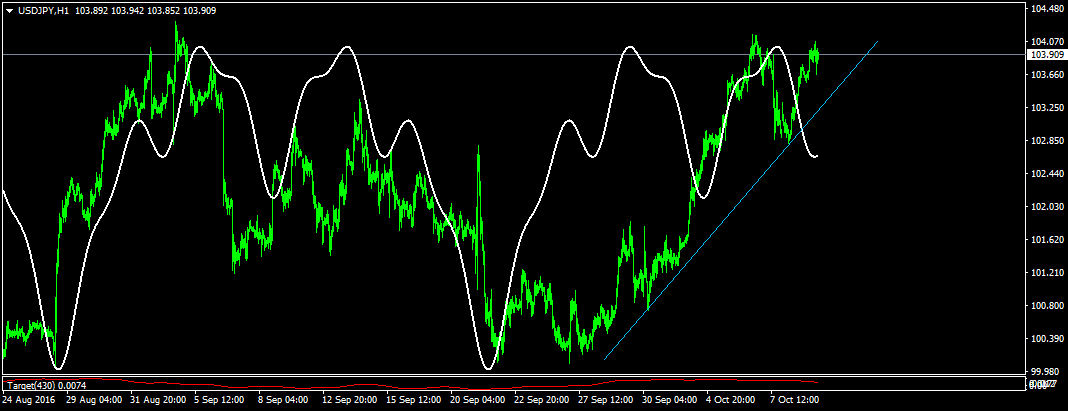Select the blue ascending trendline
This screenshot has height=411, width=1068.
click(740, 202)
